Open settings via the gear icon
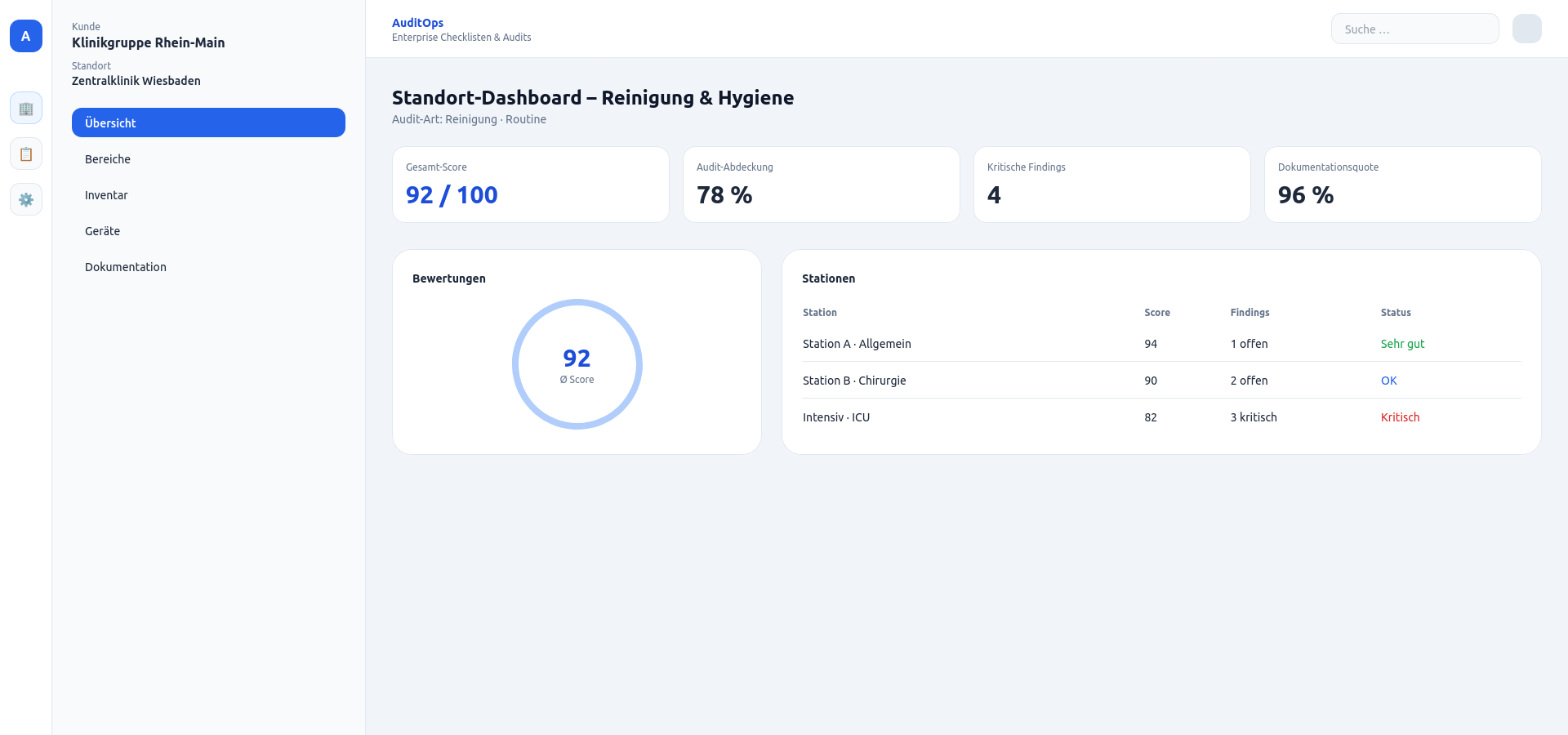Viewport: 1568px width, 735px height. 25,199
